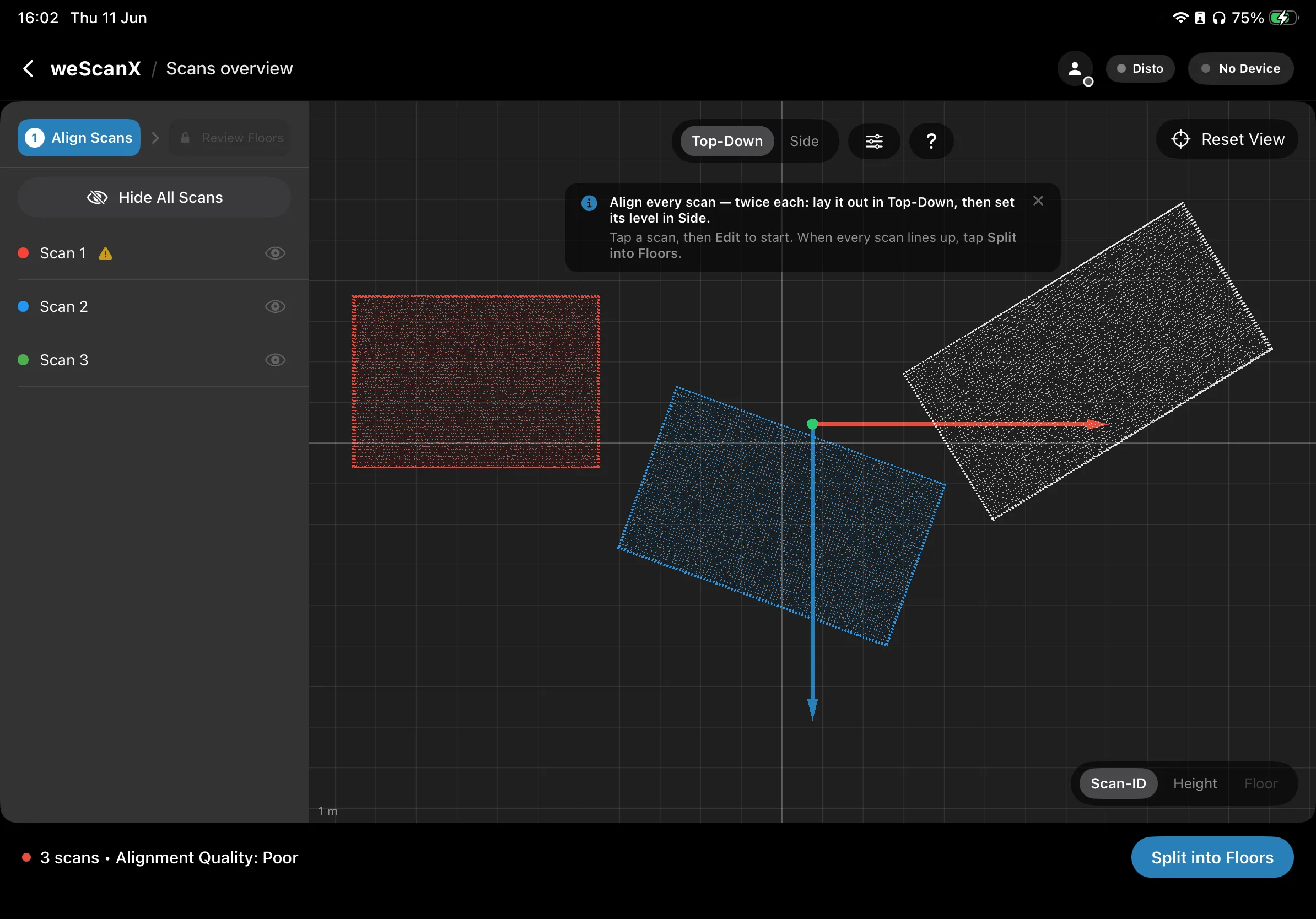The width and height of the screenshot is (1316, 919).
Task: Go back using the back arrow
Action: [x=28, y=69]
